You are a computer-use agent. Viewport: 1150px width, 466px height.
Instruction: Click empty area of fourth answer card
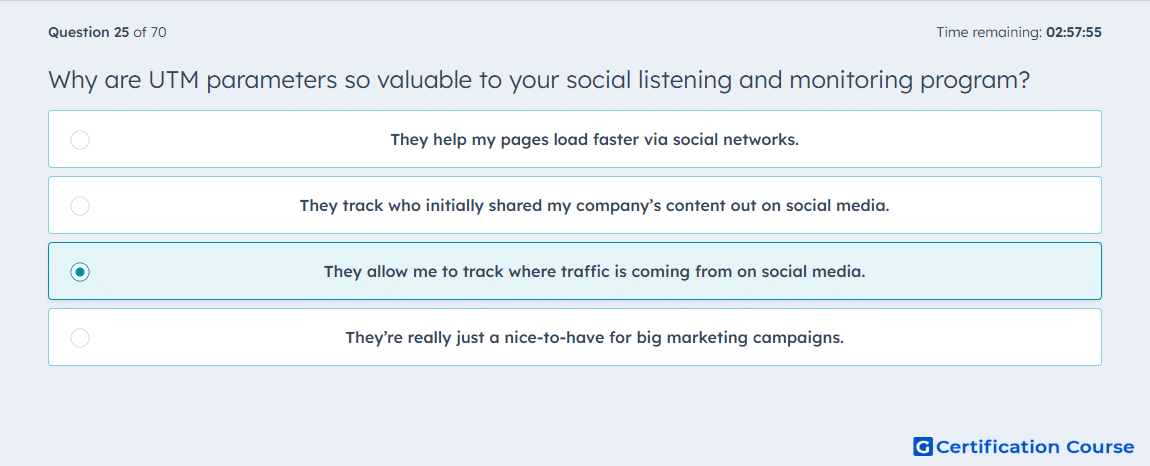pos(975,338)
